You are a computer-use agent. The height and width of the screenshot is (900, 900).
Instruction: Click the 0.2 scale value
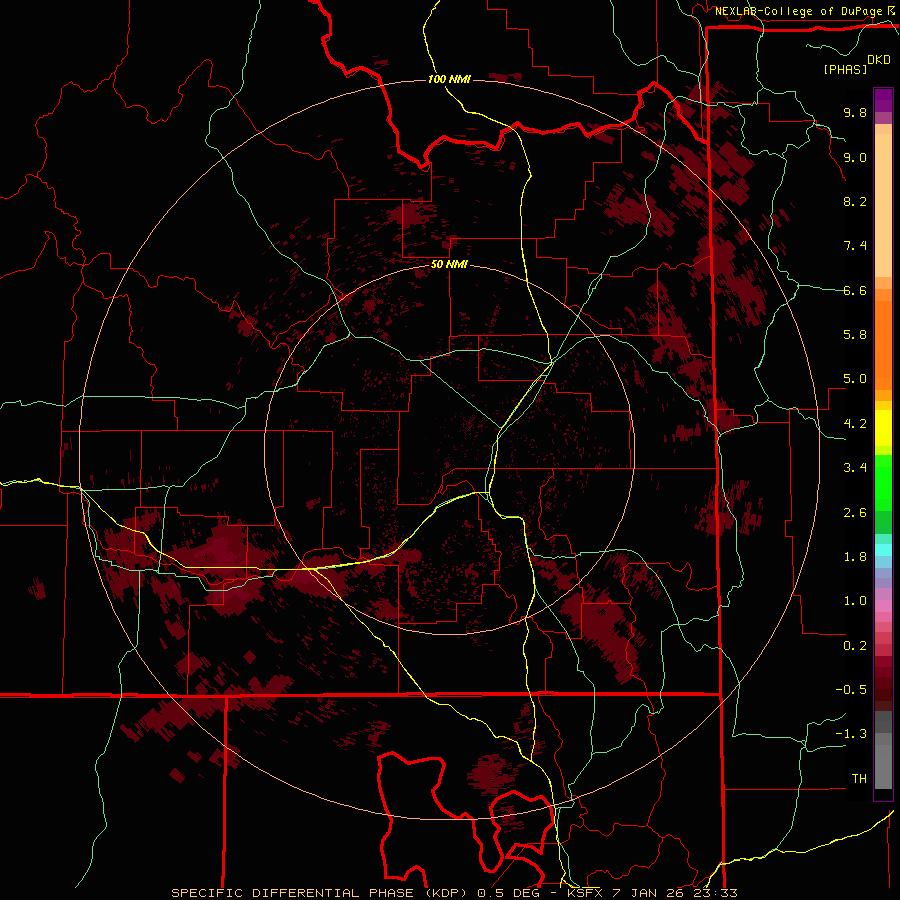tap(855, 646)
